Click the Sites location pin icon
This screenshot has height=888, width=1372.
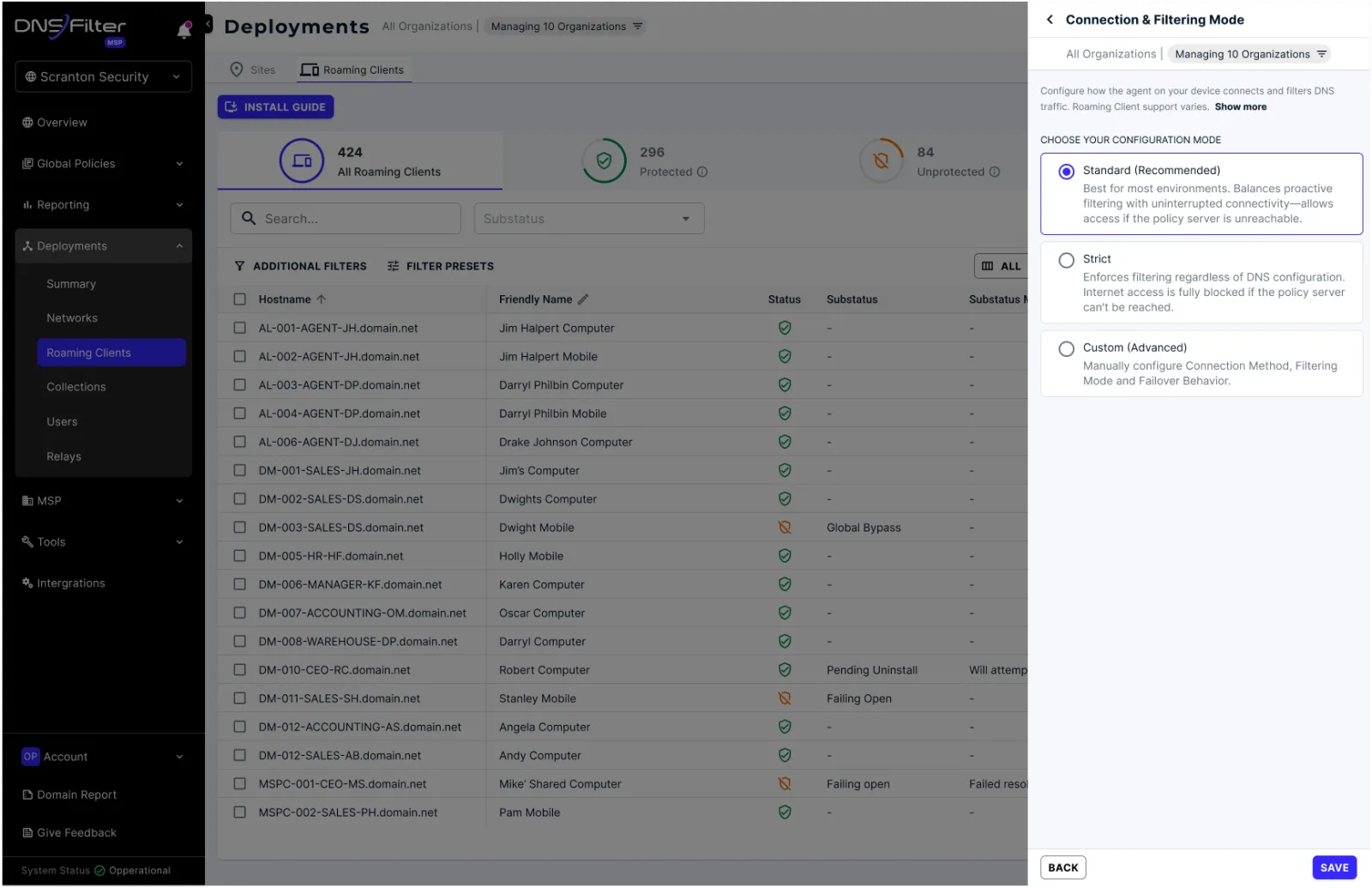[x=237, y=69]
